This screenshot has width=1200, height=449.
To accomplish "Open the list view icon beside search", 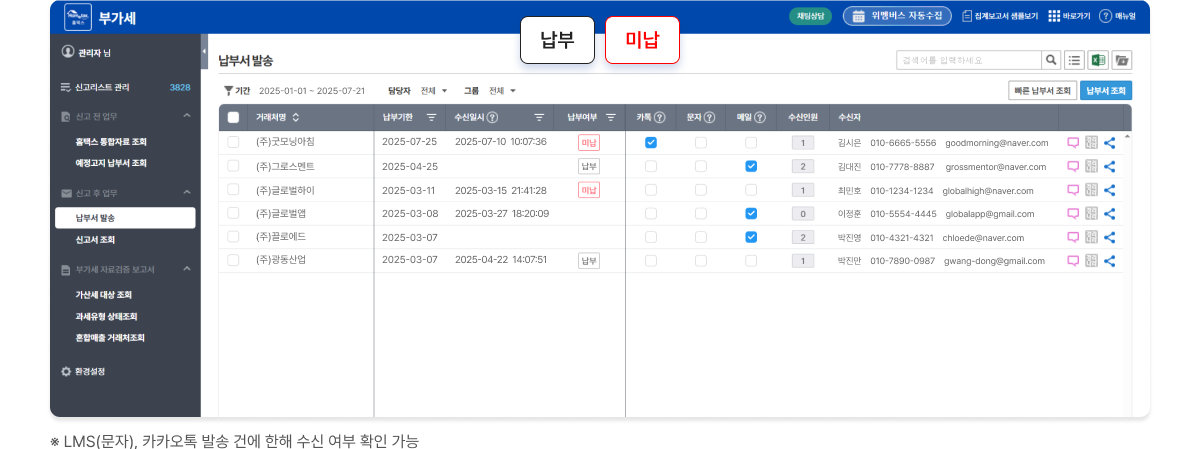I will coord(1075,60).
